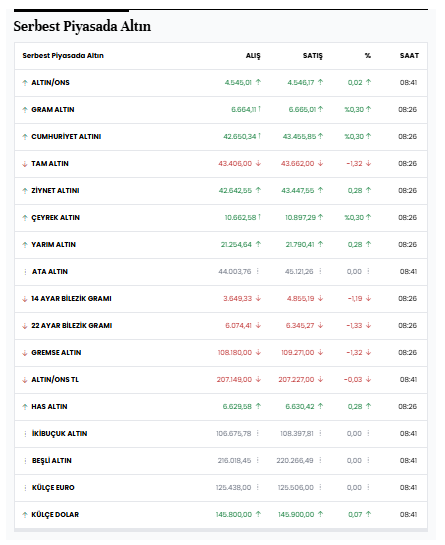Open the BEŞLİ ALTIN row
The height and width of the screenshot is (545, 445).
click(221, 461)
